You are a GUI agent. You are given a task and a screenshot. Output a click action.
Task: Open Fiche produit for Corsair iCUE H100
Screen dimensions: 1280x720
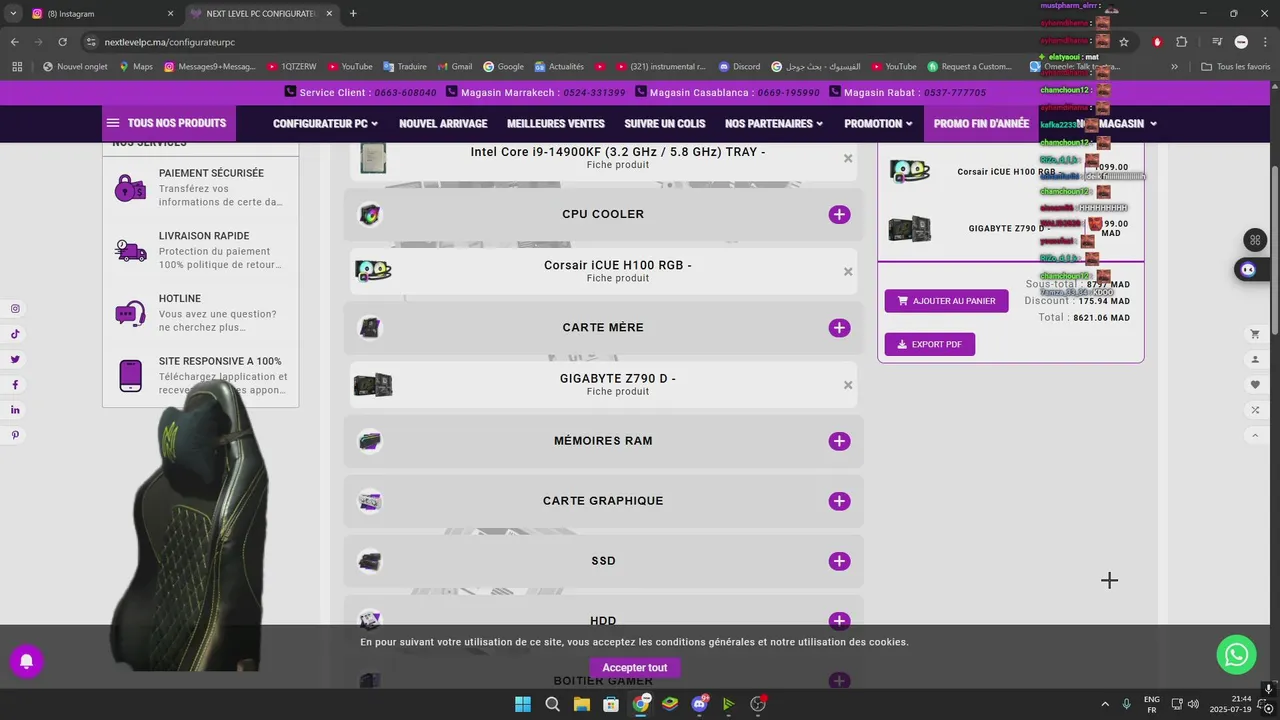point(618,278)
